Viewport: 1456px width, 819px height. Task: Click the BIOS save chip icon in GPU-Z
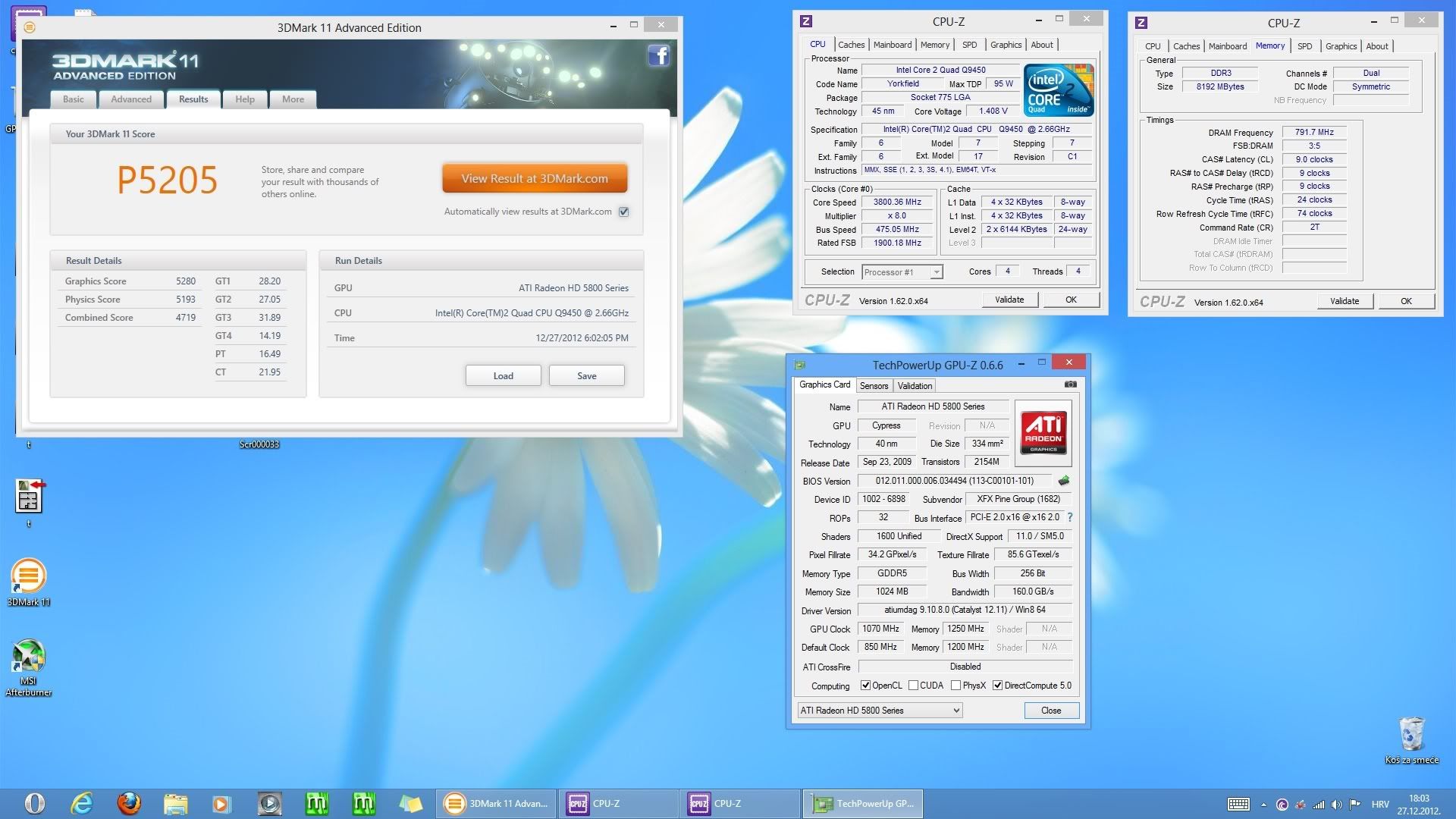point(1064,481)
